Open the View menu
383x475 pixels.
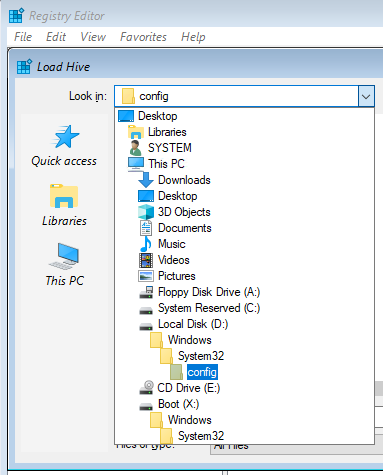[x=93, y=37]
